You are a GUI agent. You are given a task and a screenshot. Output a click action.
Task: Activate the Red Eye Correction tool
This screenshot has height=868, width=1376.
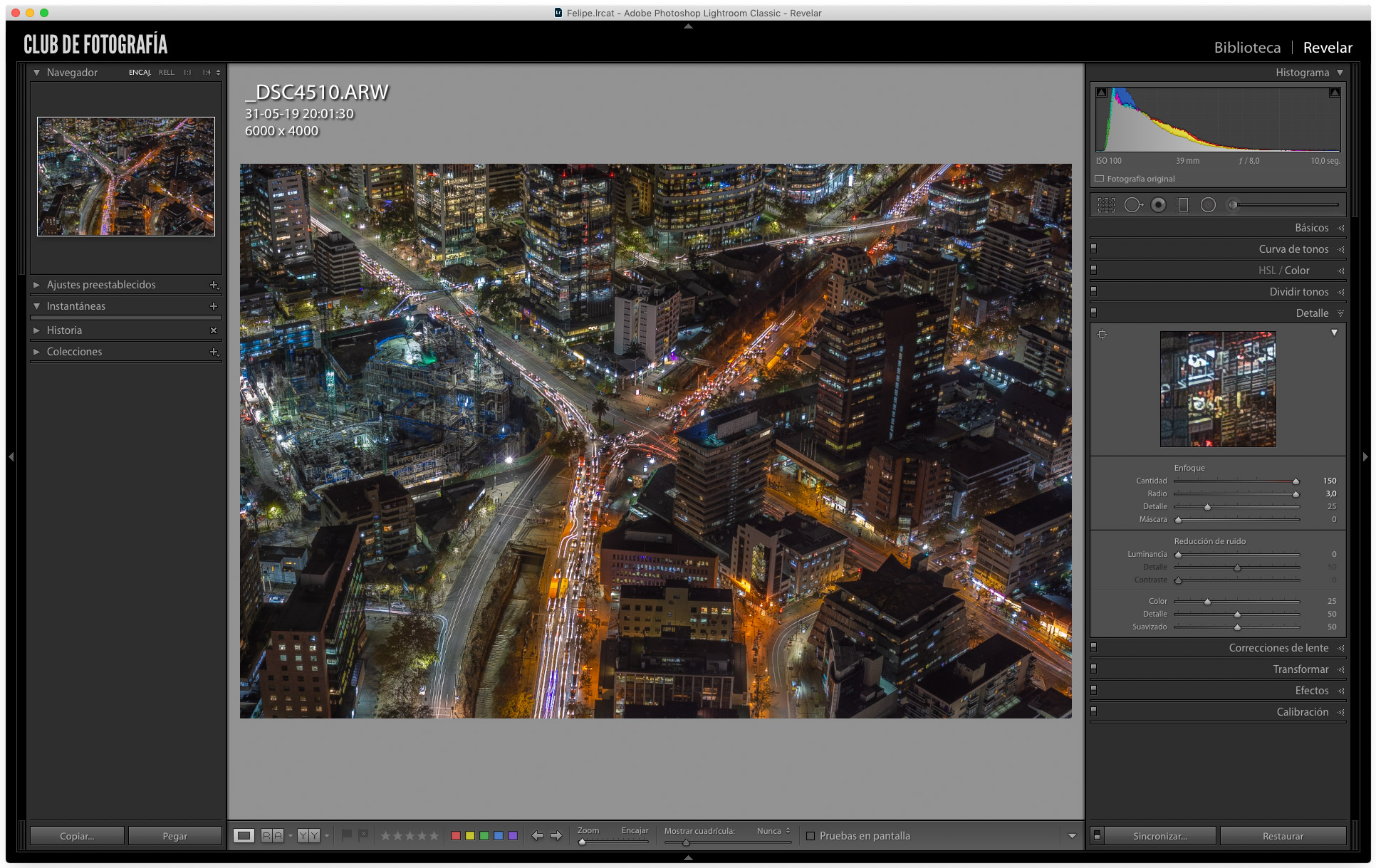point(1159,205)
